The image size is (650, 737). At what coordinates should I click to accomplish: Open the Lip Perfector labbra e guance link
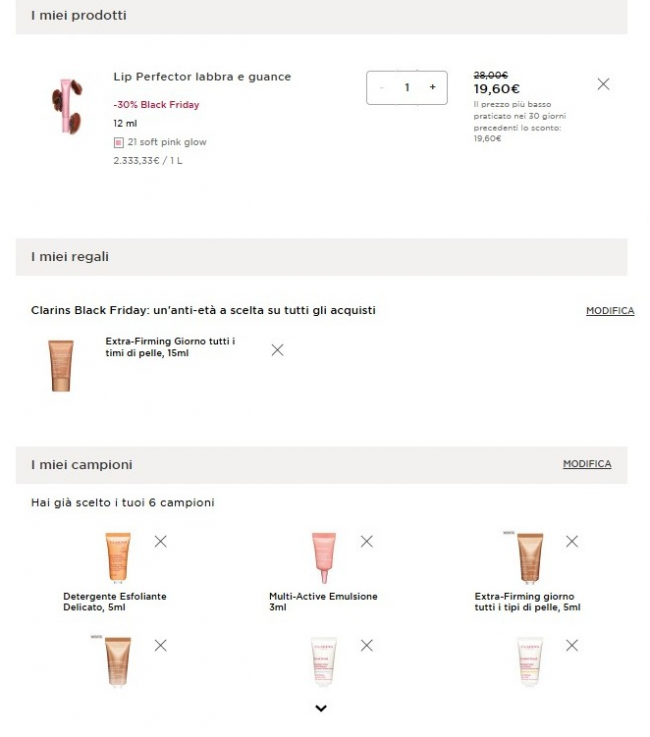click(202, 77)
